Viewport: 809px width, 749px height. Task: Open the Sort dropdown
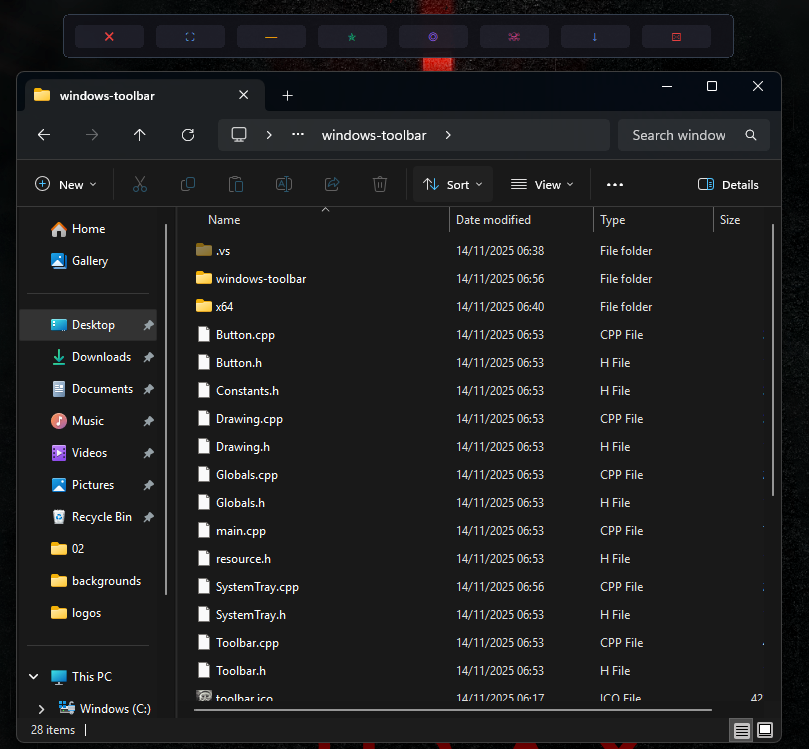pos(452,184)
